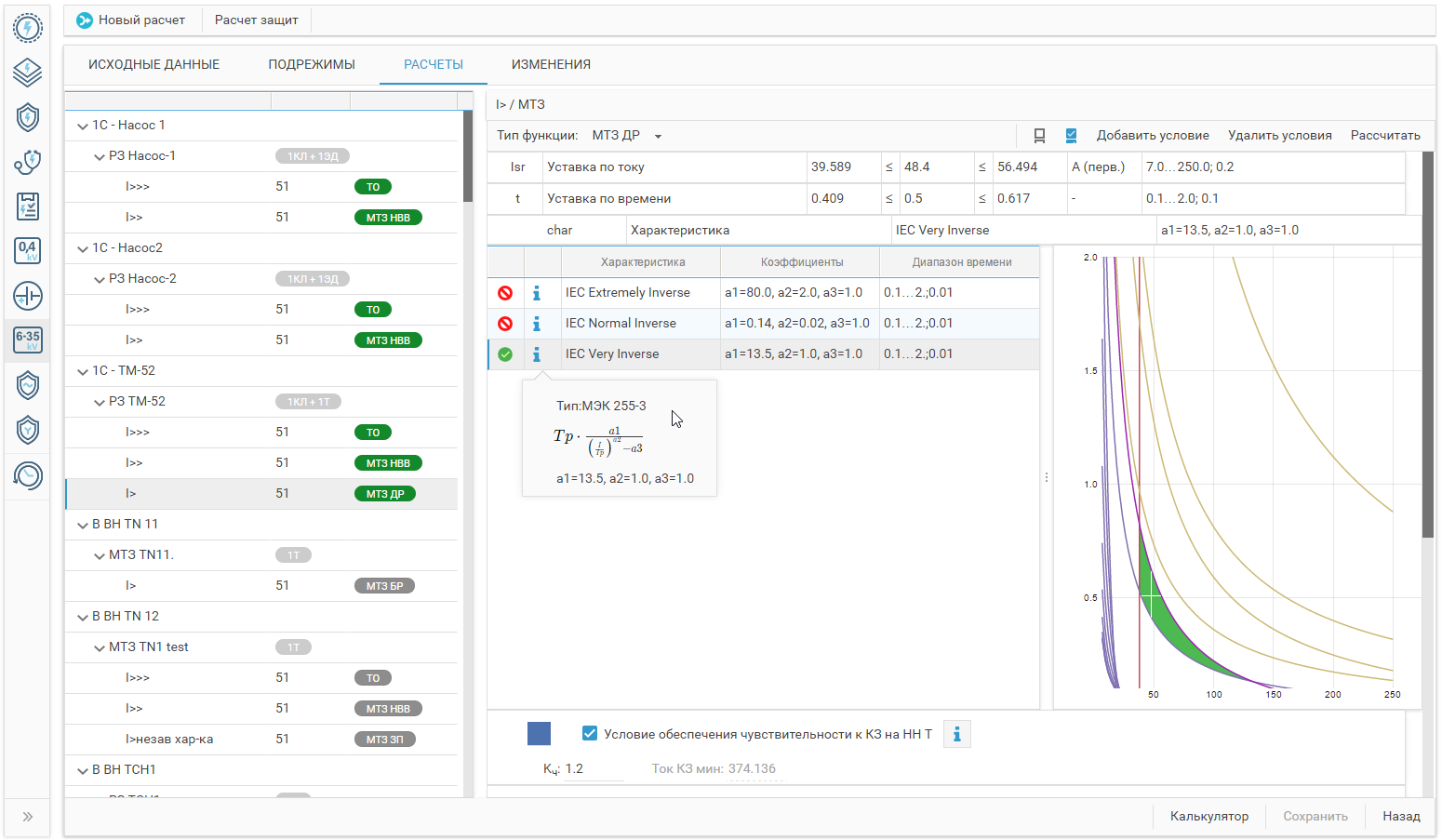Click the Isr setpoint value 48.4
Screen dimensions: 1442x840
[x=937, y=167]
